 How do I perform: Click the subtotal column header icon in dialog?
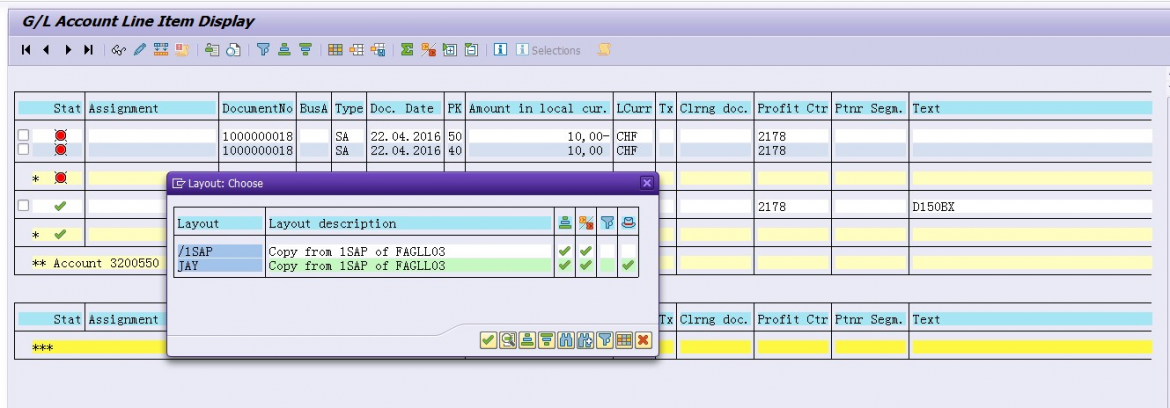(x=586, y=223)
